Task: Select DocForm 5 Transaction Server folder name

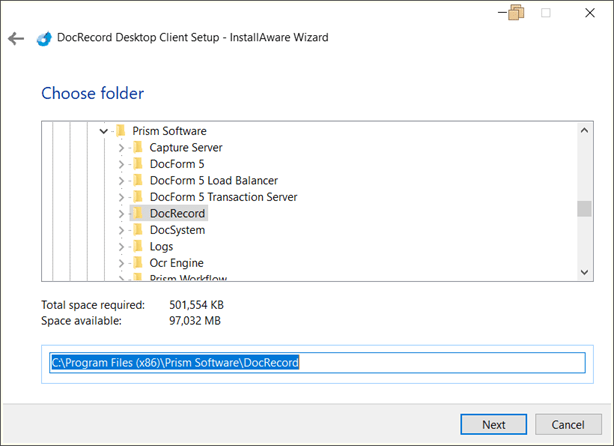Action: click(x=224, y=197)
